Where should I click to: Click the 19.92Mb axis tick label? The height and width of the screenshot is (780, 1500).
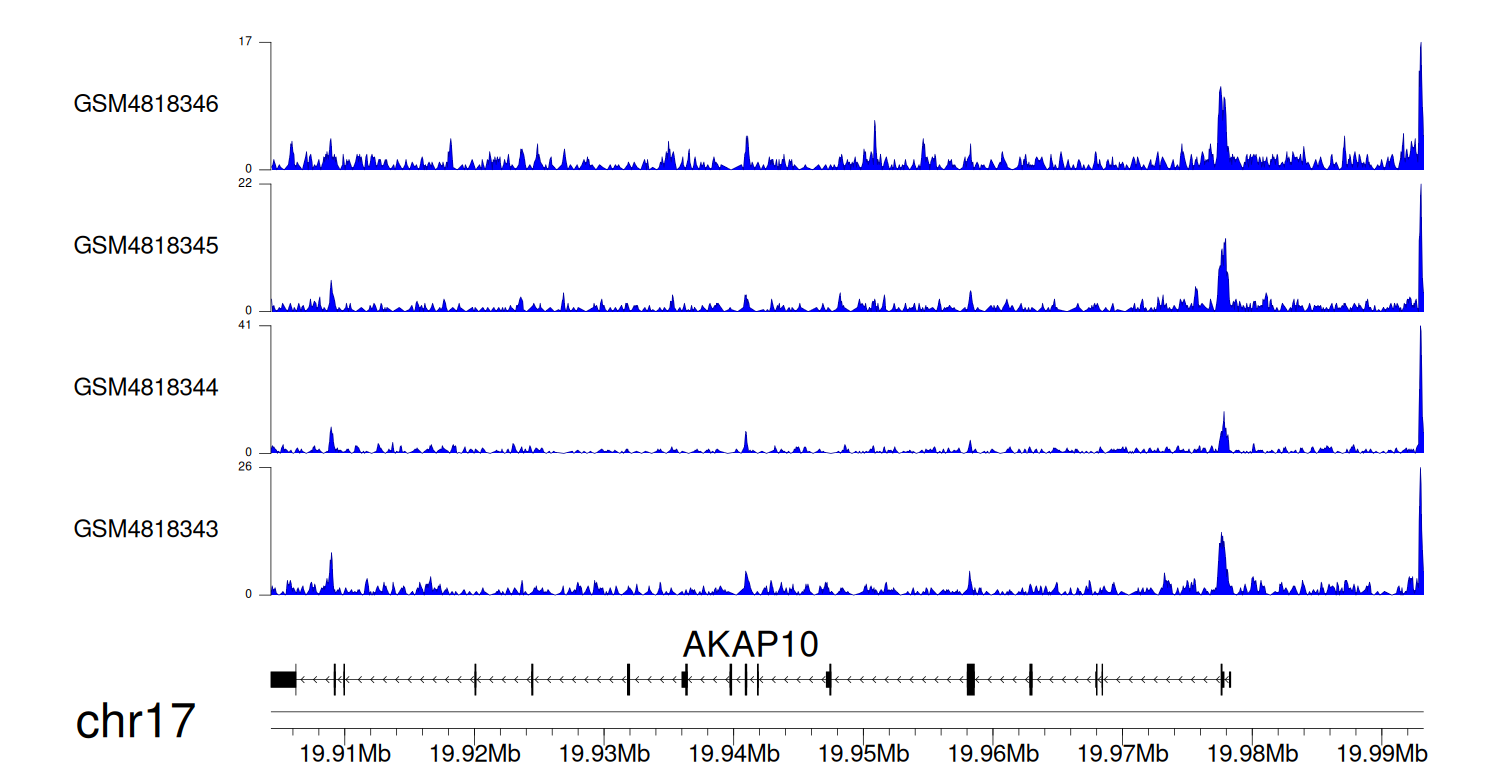point(474,751)
